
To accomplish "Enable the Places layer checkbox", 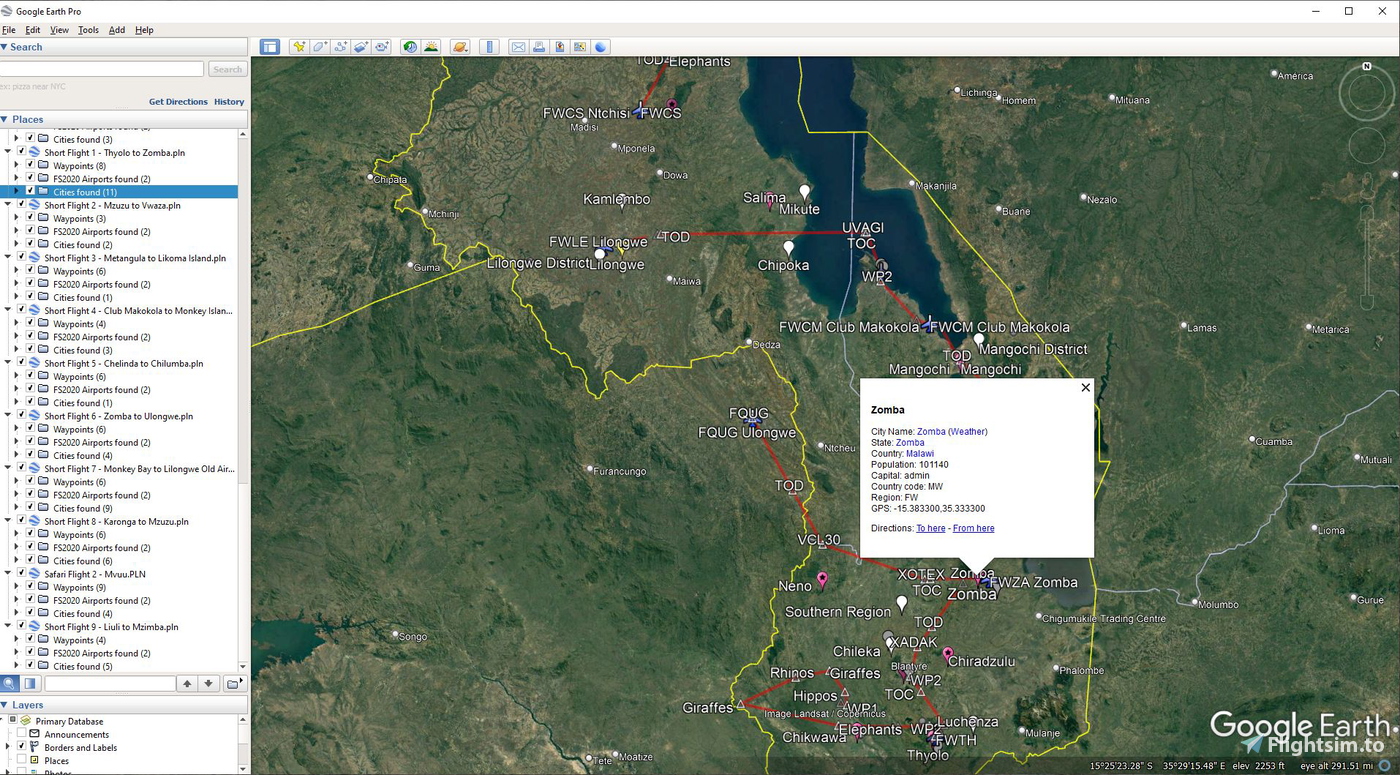I will [21, 760].
